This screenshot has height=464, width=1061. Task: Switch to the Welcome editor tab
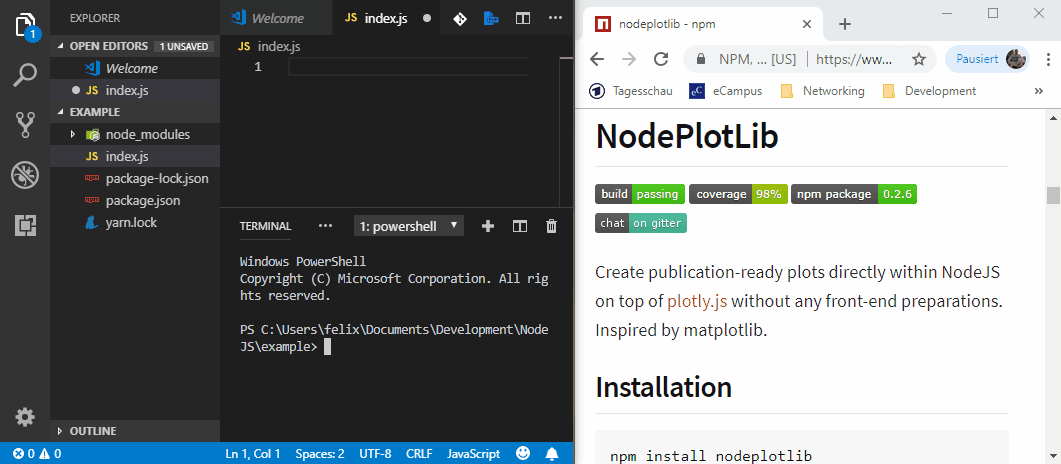point(277,18)
